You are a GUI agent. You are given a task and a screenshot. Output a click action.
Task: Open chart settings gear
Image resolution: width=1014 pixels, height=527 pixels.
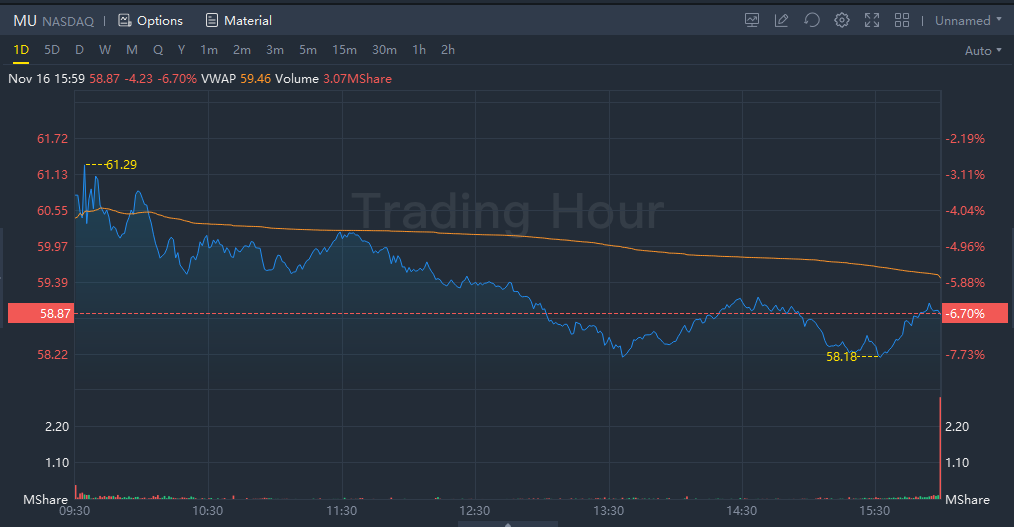(x=842, y=20)
